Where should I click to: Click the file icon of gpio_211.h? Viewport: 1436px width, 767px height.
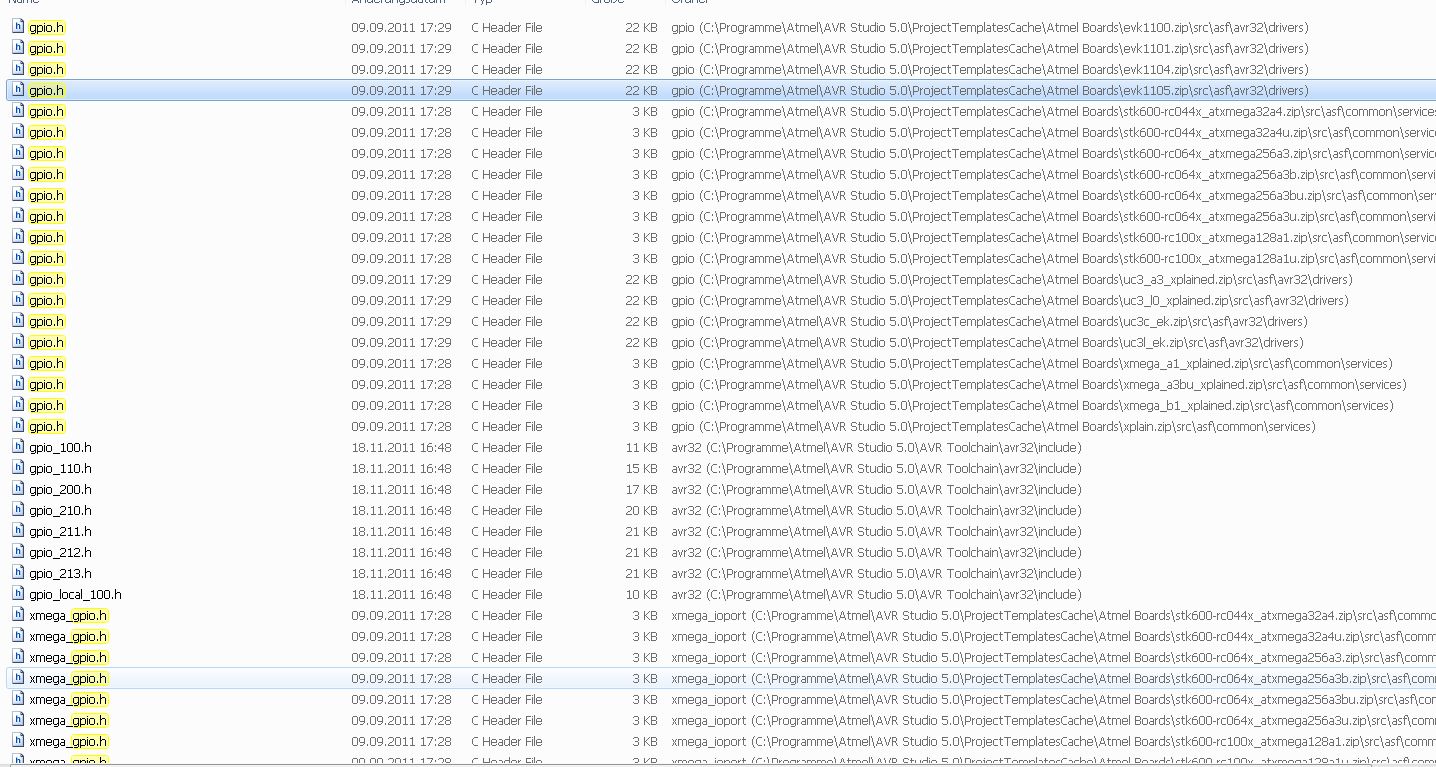tap(18, 531)
